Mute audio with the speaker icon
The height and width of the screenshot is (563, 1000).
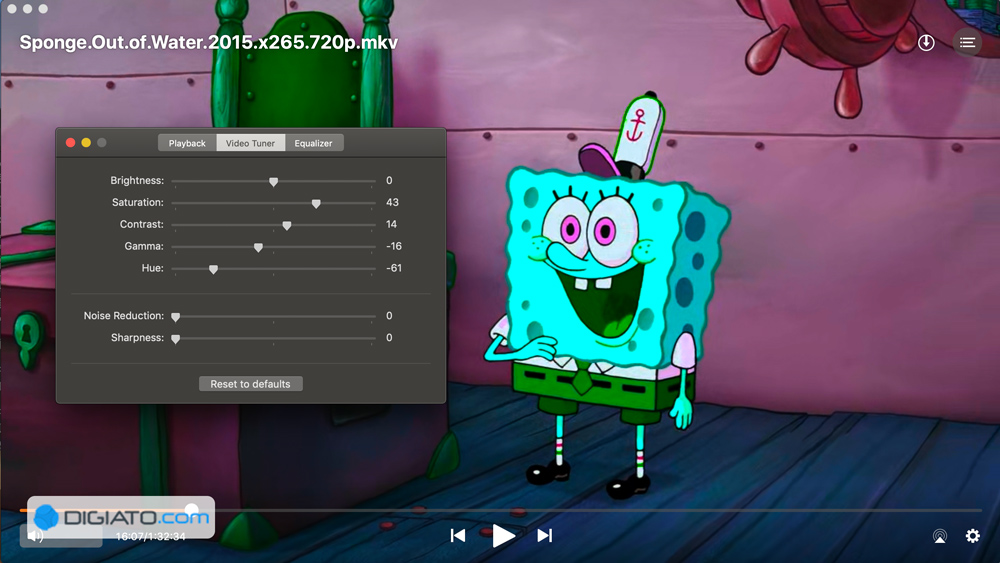click(x=36, y=536)
